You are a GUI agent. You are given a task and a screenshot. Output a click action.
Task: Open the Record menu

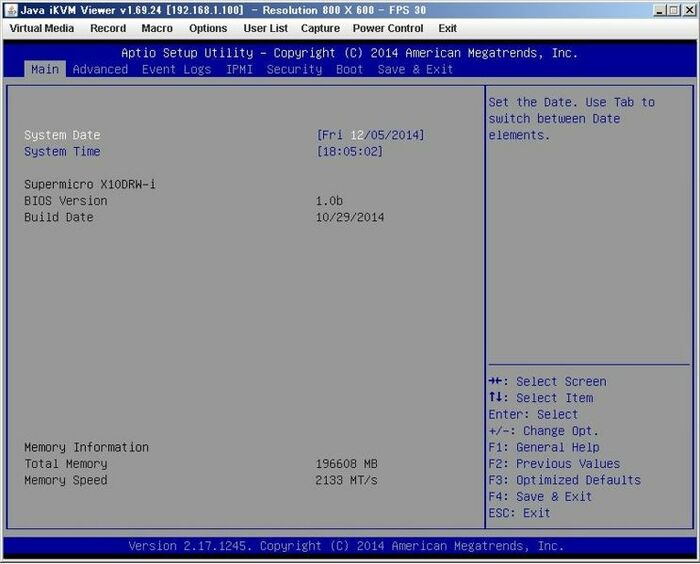coord(108,28)
